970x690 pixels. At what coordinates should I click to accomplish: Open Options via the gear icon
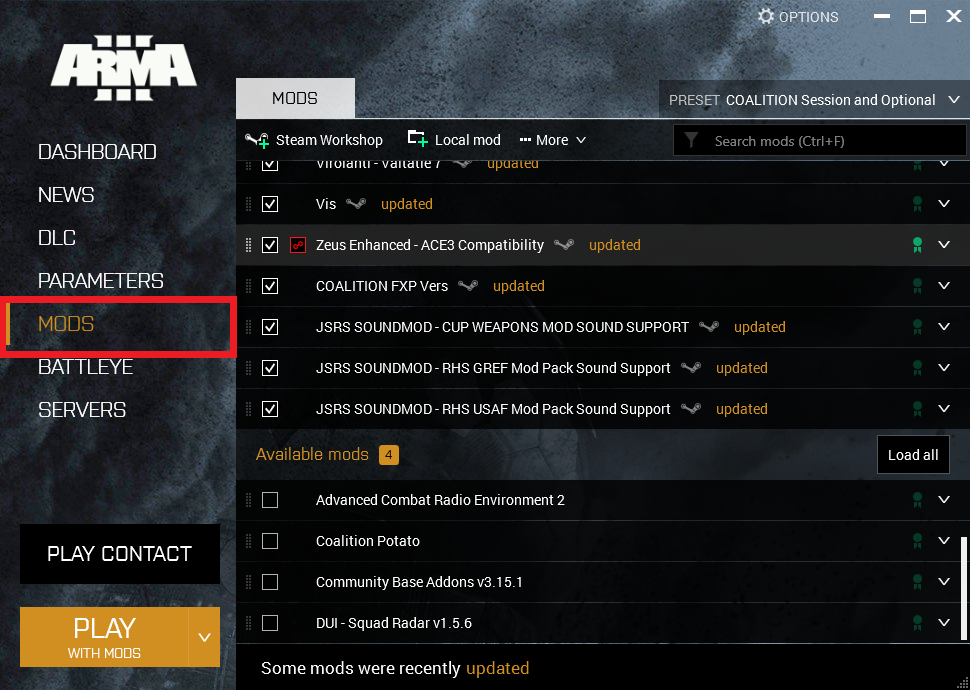[766, 16]
